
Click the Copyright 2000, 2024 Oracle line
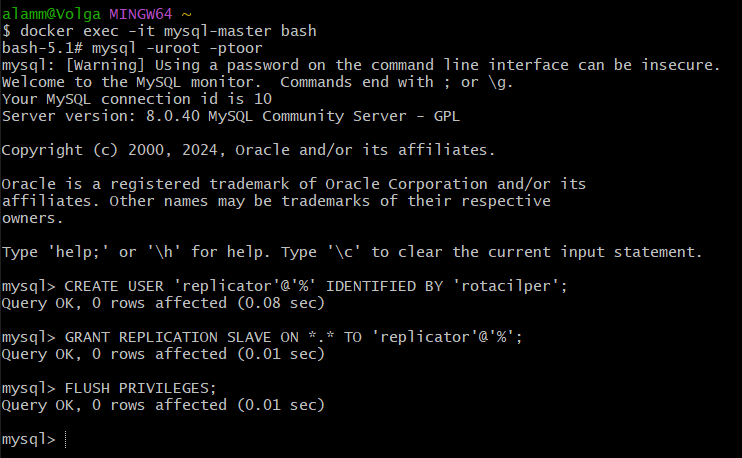248,150
